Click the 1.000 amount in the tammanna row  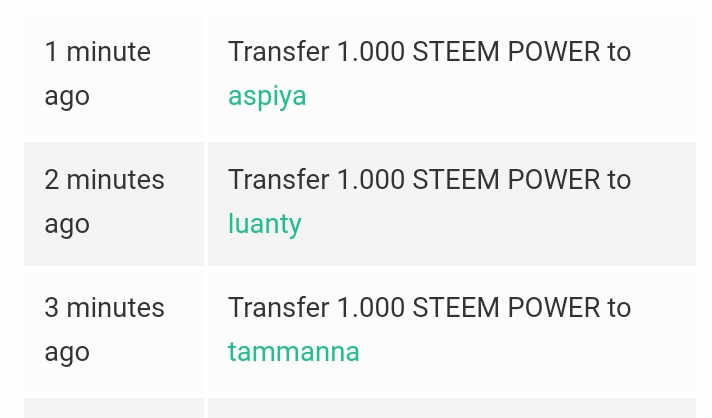[371, 307]
